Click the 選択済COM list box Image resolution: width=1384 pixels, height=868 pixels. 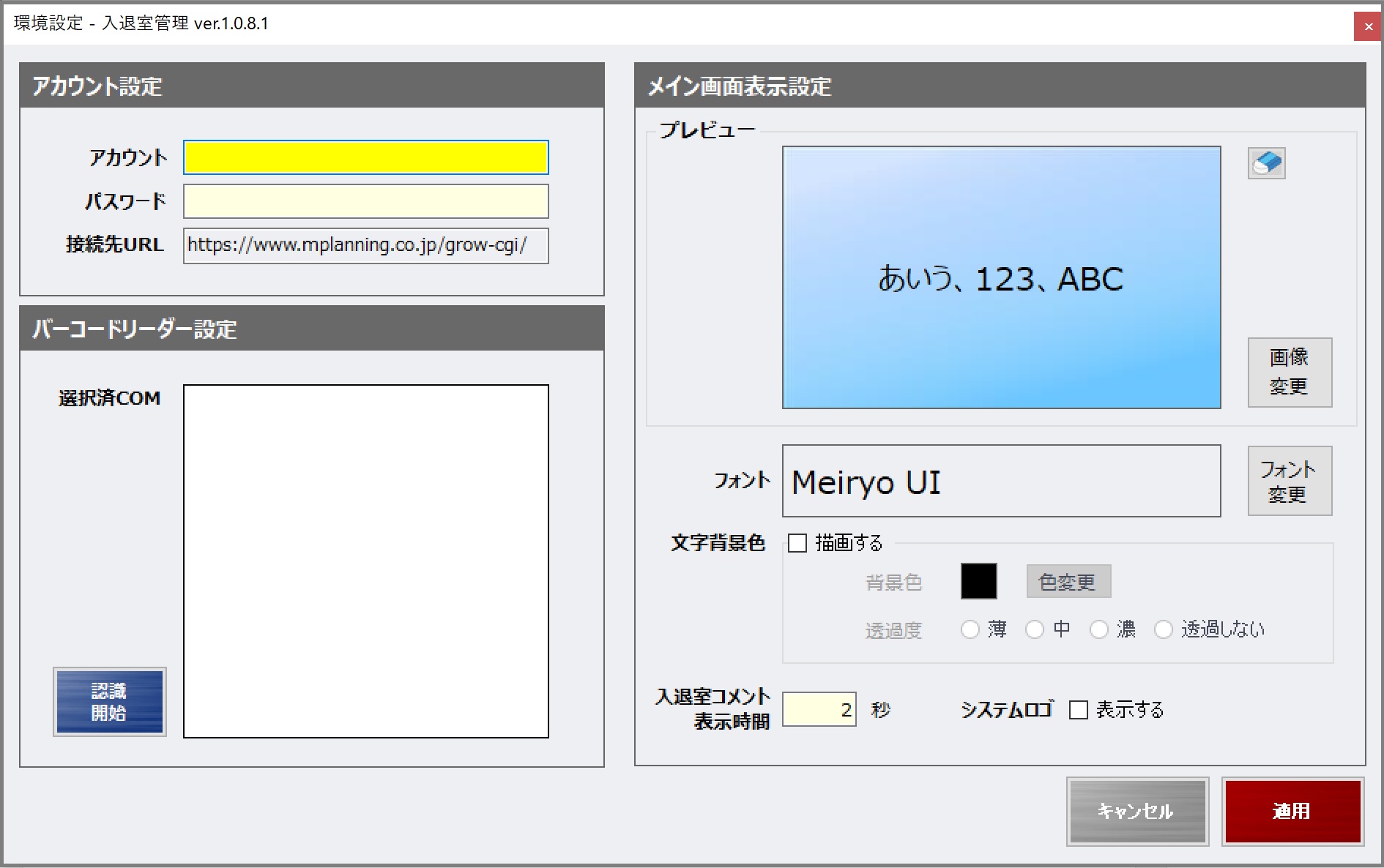[365, 561]
